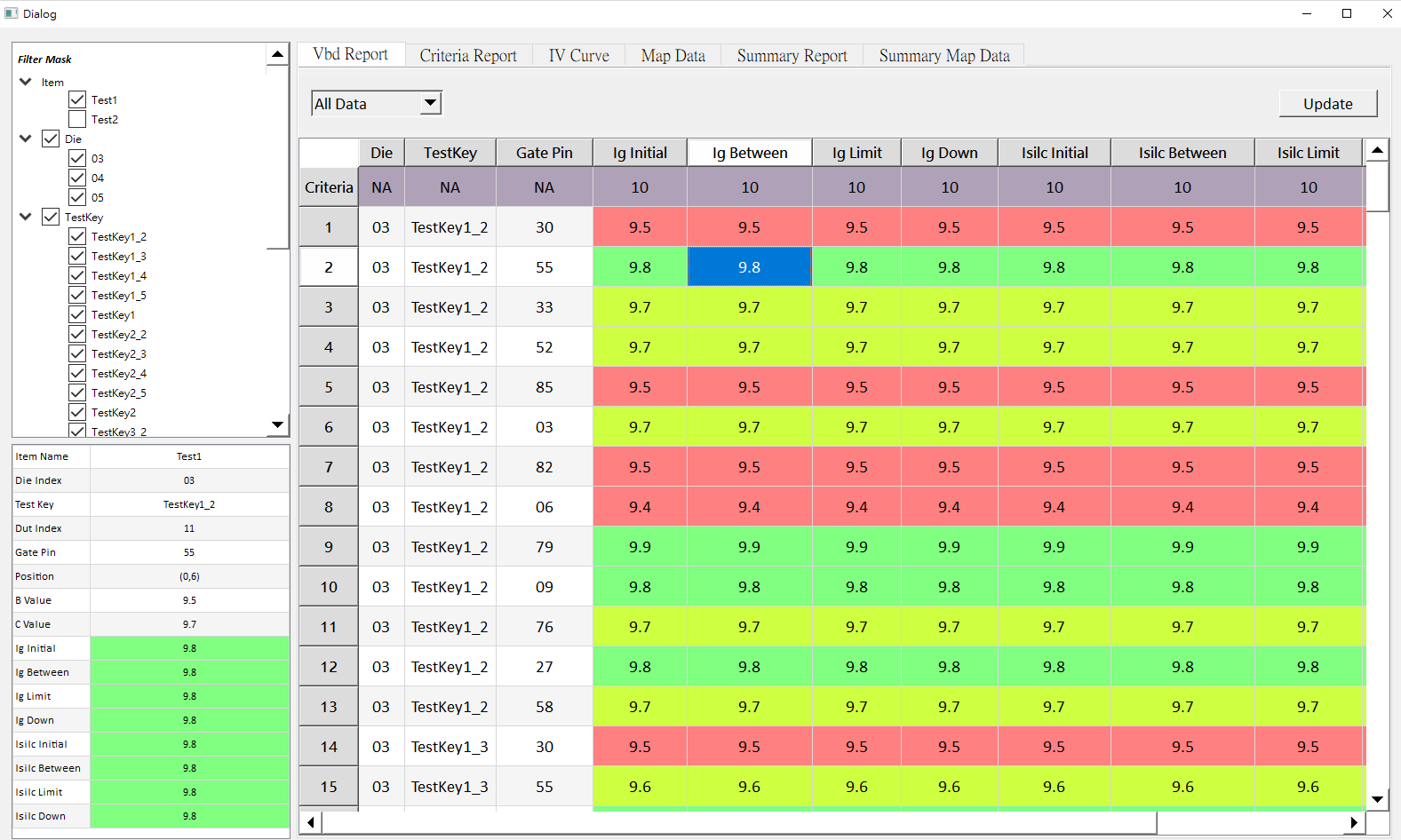Select Ig Initial 9.5 cell in row 1

tap(640, 227)
